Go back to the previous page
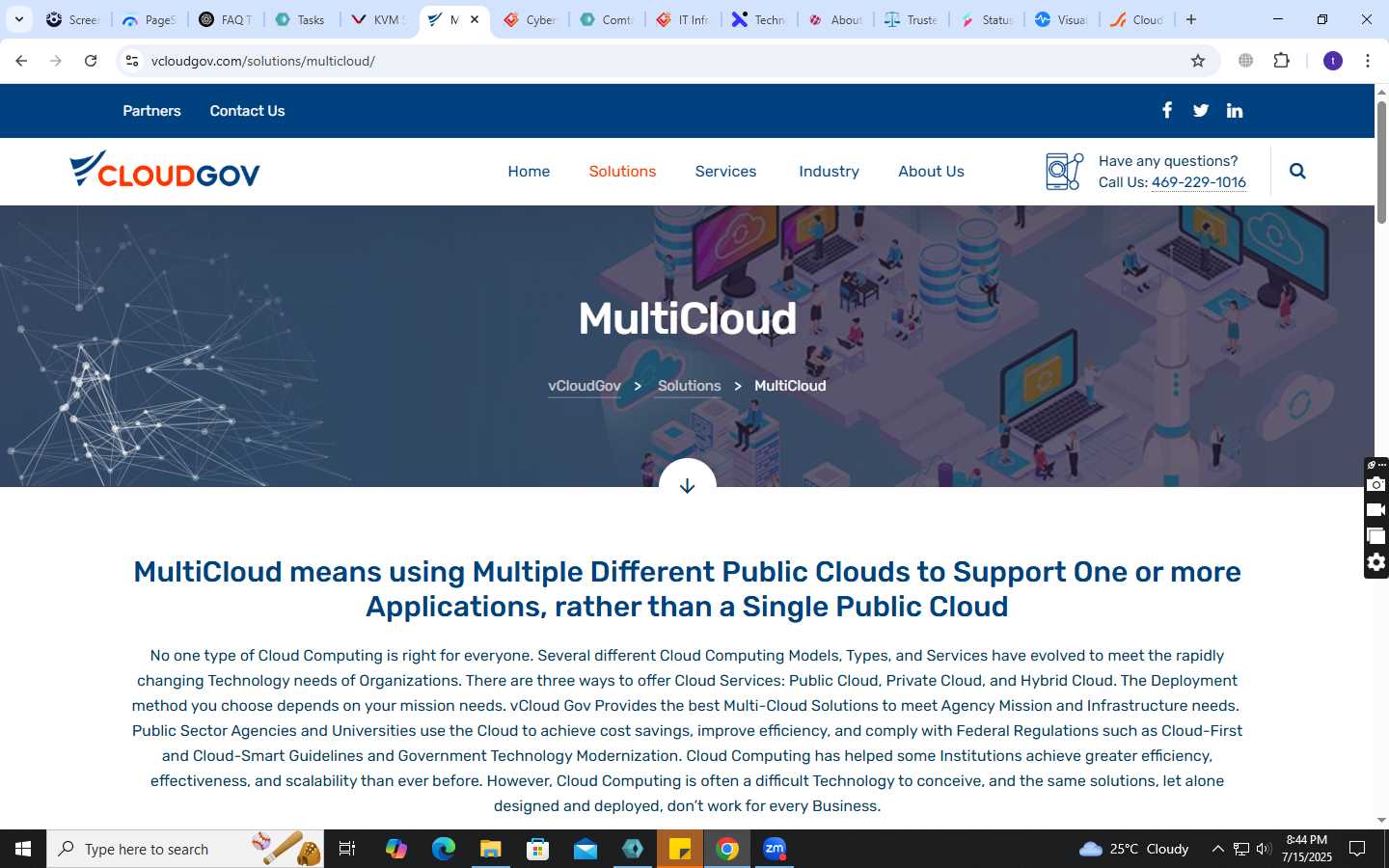Screen dimensions: 1389x868 (x=21, y=61)
